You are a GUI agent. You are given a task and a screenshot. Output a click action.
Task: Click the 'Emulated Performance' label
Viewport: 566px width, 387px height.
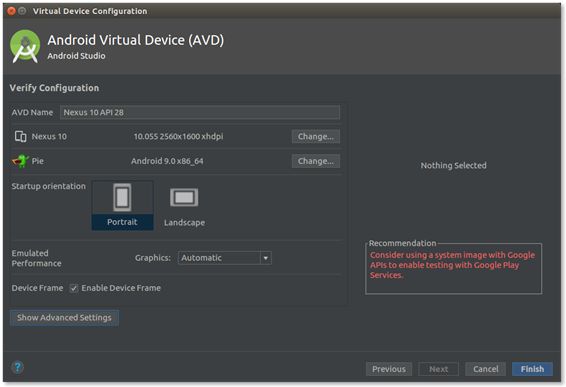36,258
